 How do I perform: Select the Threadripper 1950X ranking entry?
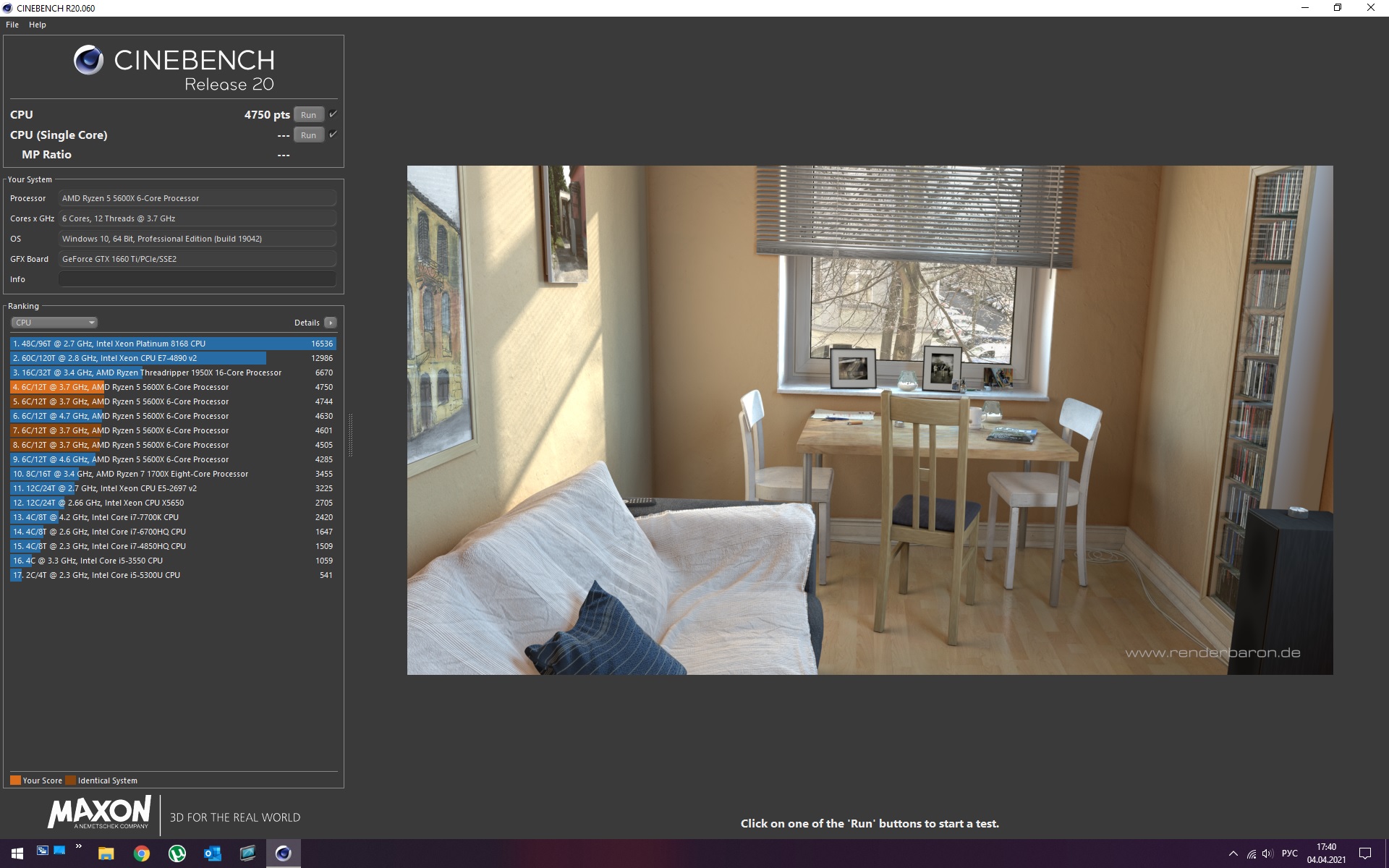click(173, 373)
